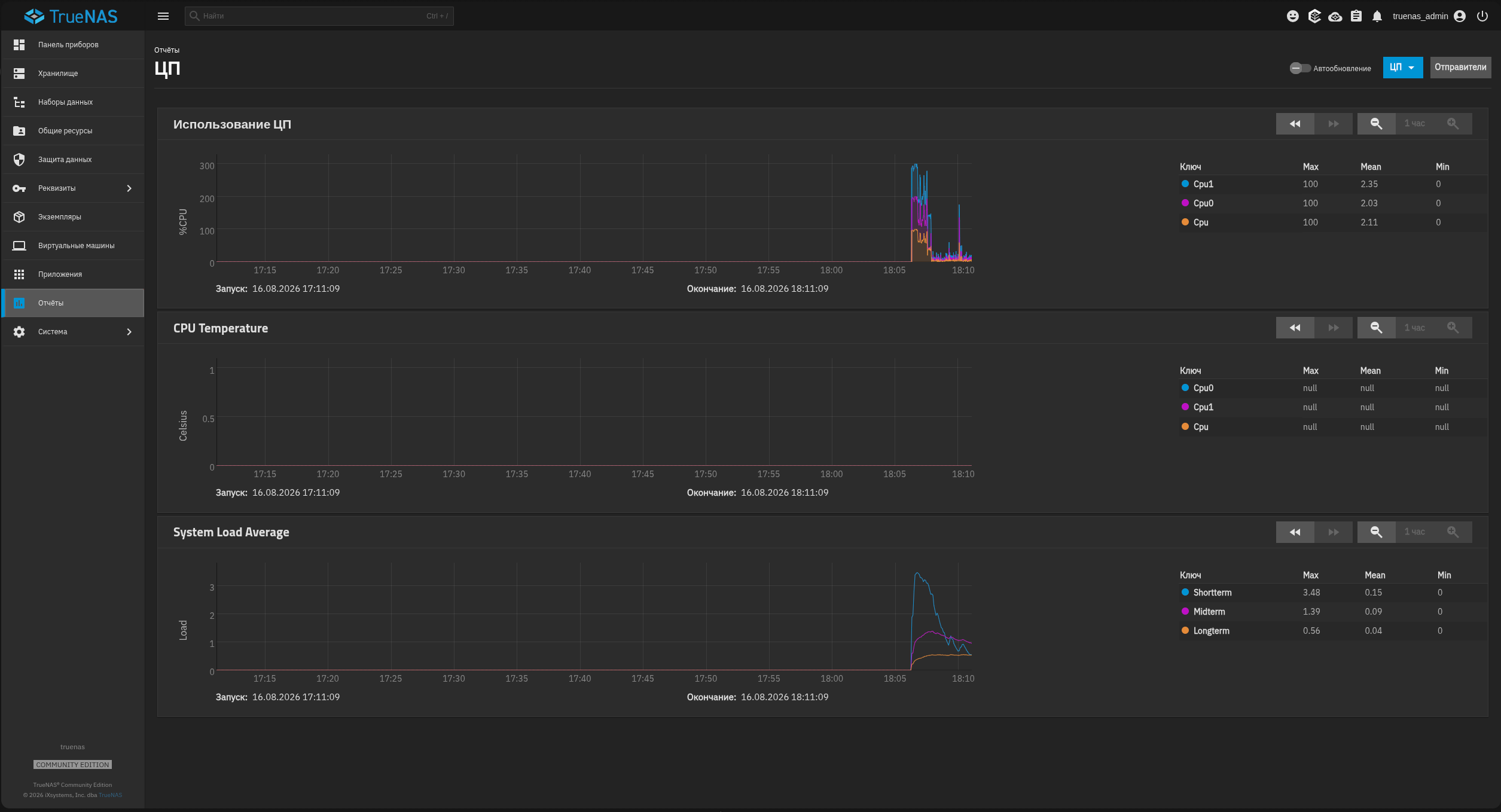The image size is (1501, 812).
Task: Open the feedback smiley icon
Action: [1293, 16]
